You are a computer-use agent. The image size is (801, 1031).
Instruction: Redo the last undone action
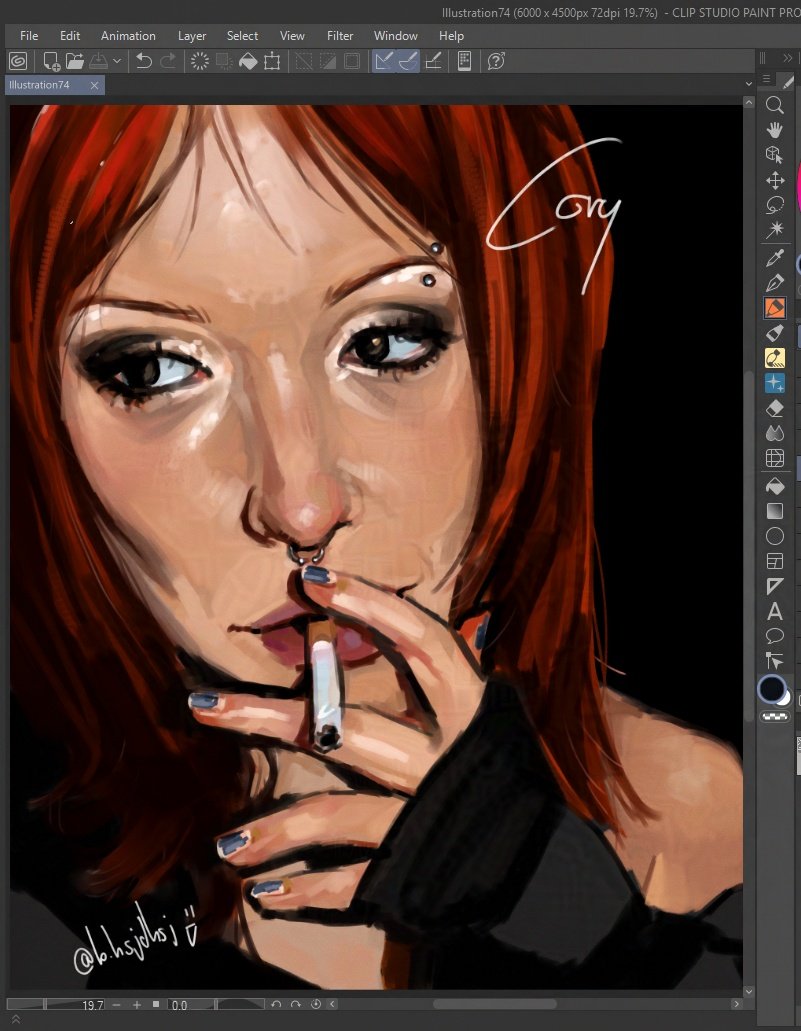click(168, 61)
